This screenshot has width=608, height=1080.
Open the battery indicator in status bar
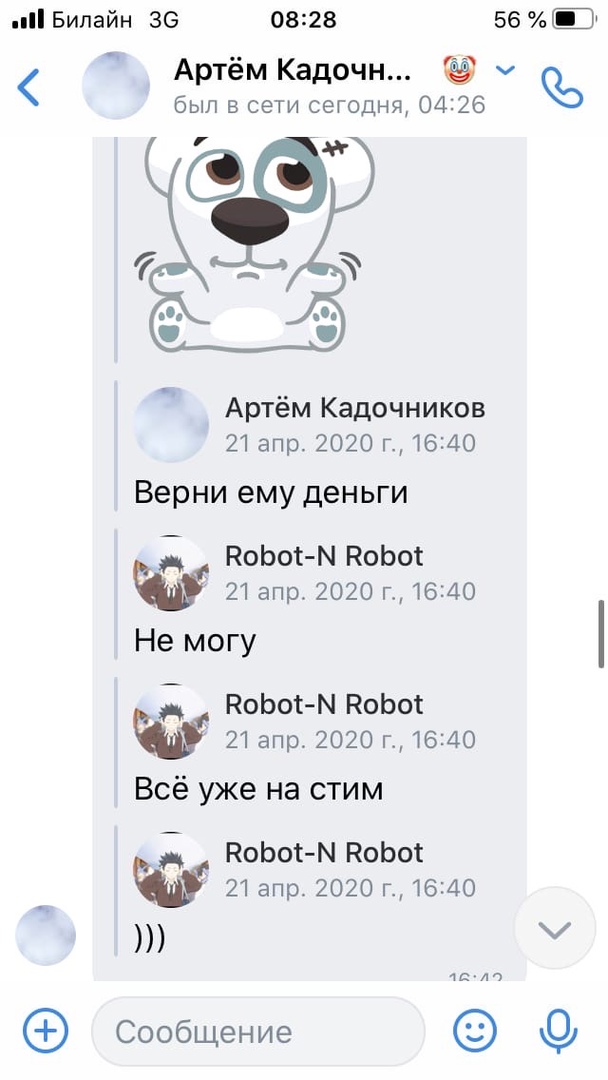(x=574, y=20)
